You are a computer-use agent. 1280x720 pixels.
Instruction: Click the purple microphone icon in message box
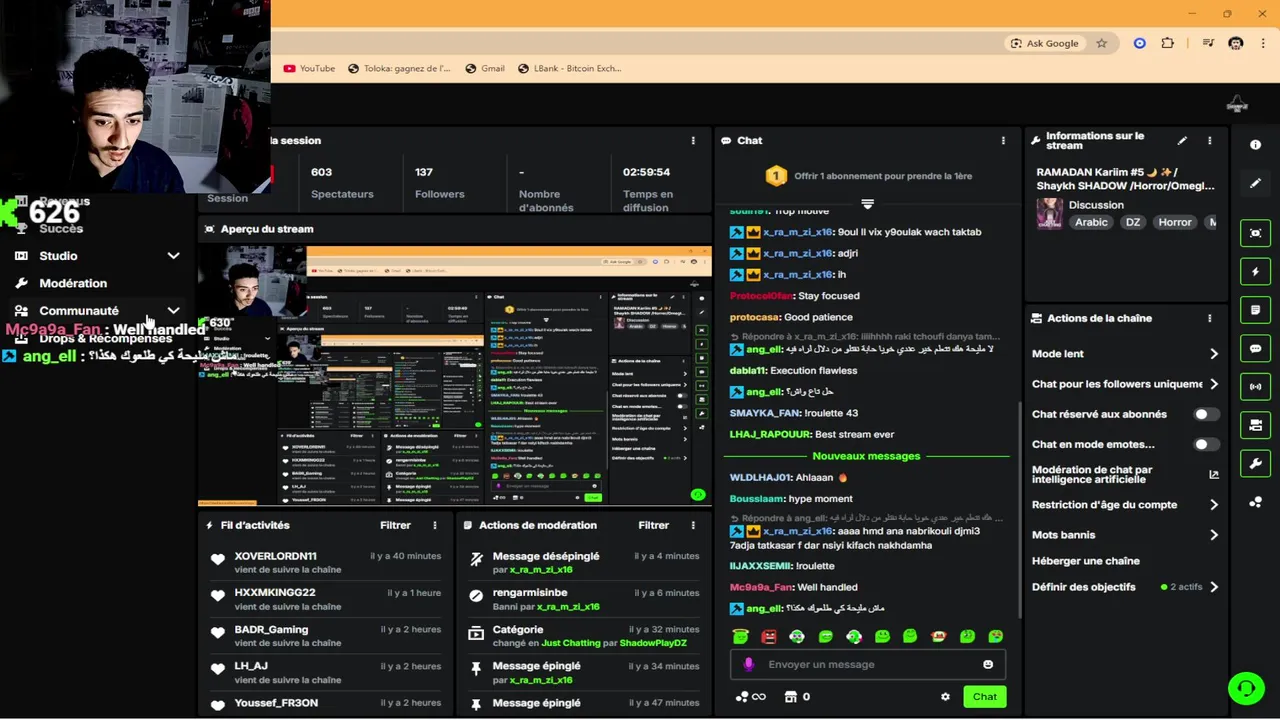coord(749,664)
